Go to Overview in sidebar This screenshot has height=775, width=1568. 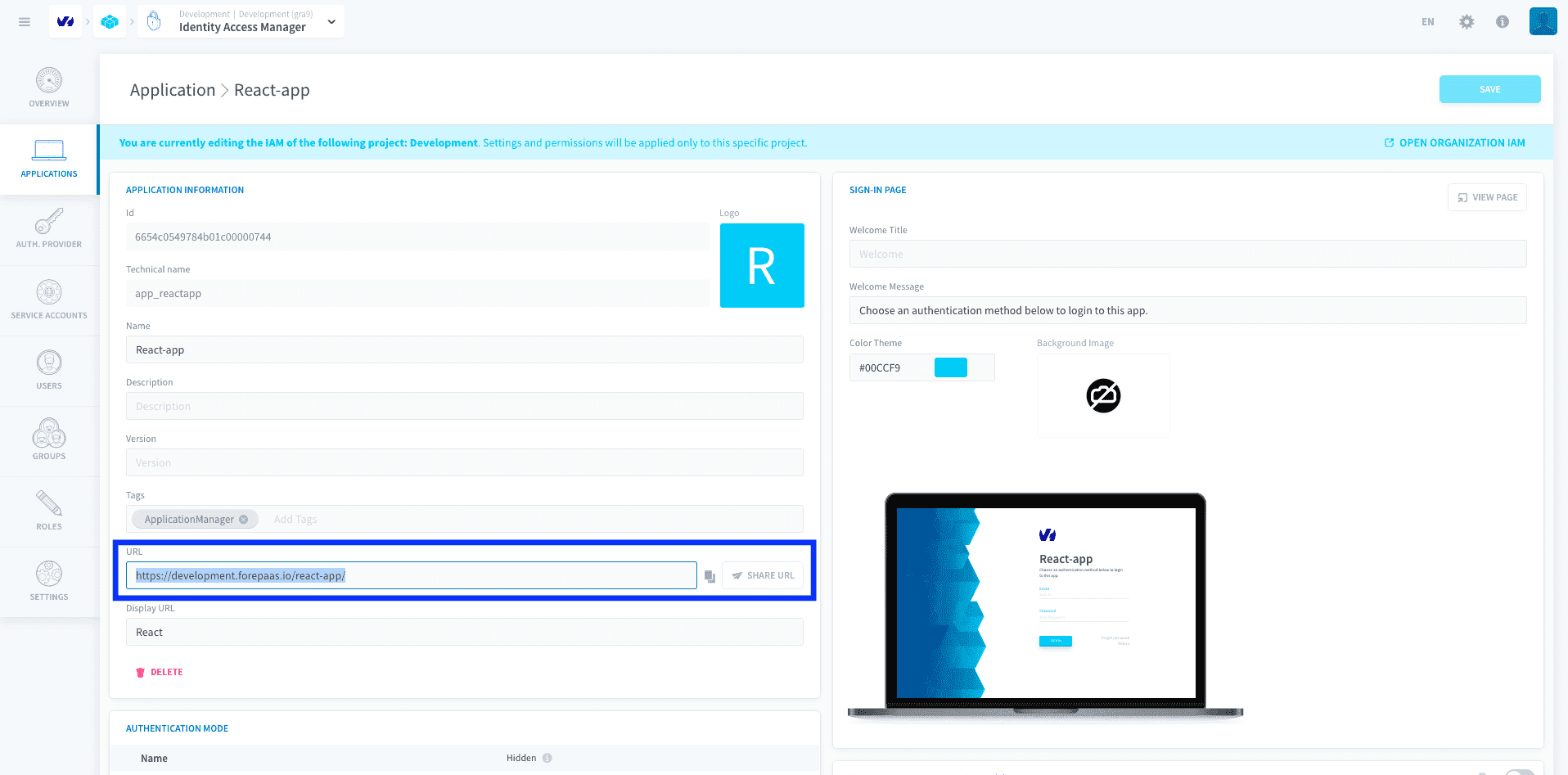[x=49, y=88]
